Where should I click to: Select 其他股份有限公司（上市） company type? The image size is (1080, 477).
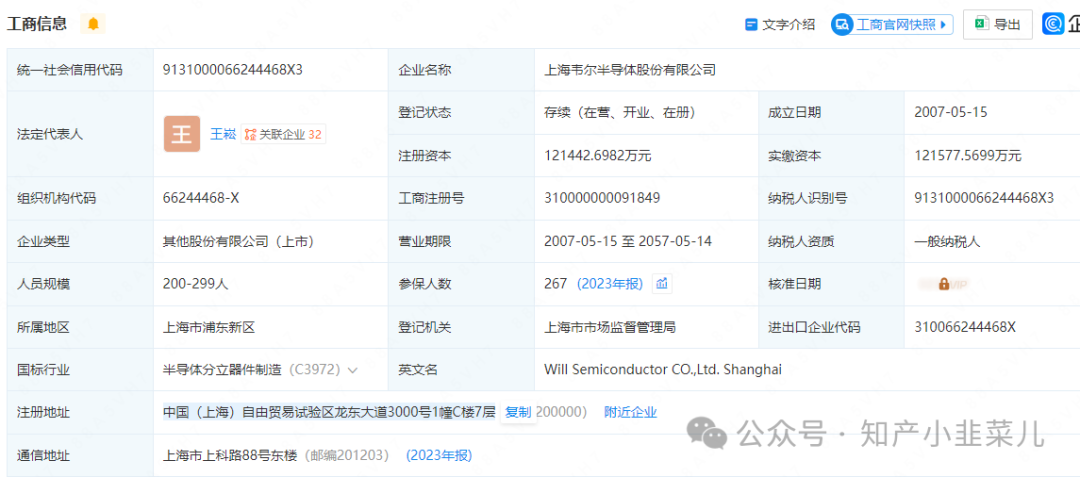[x=238, y=241]
